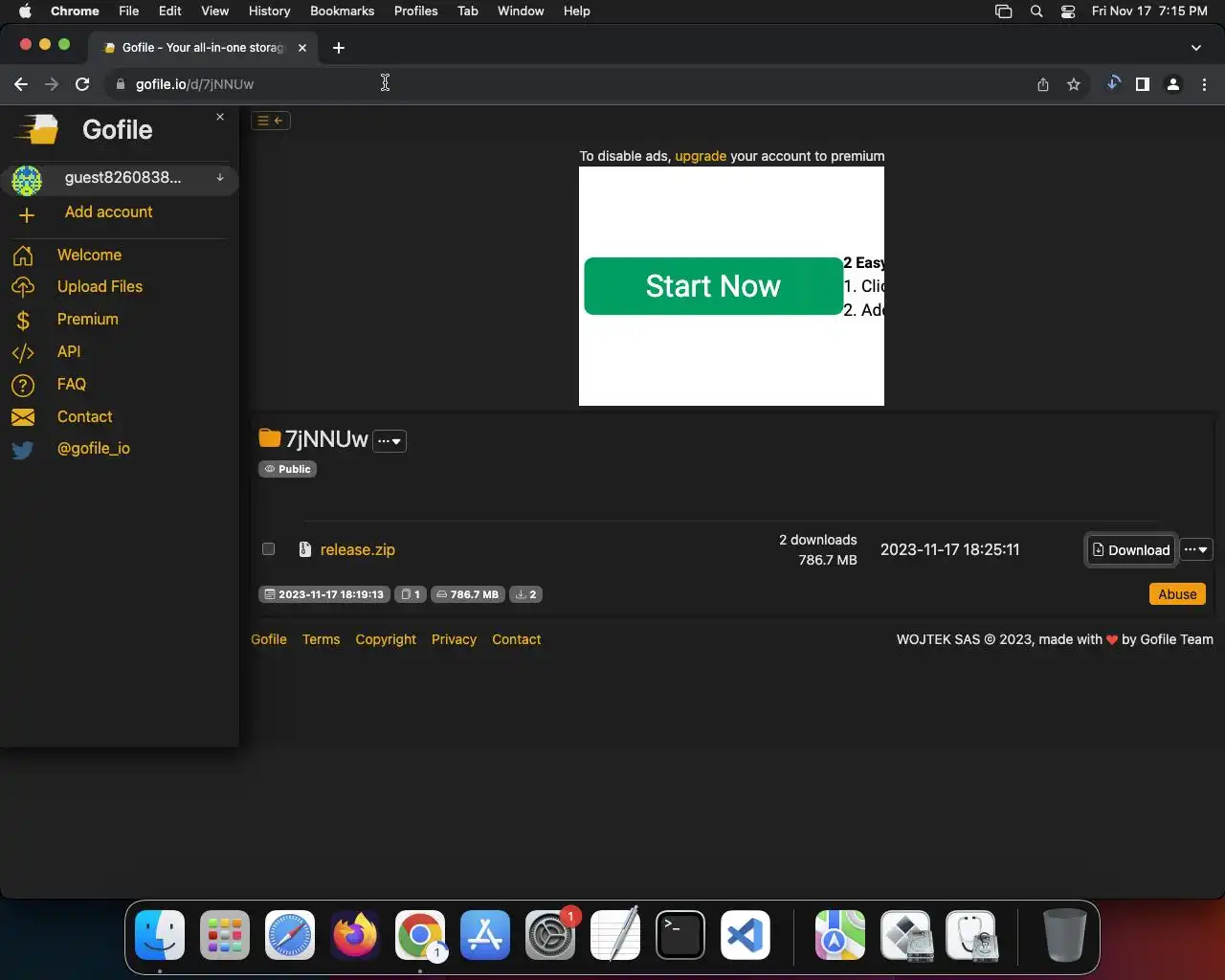The image size is (1225, 980).
Task: Click the guest account avatar icon
Action: [27, 180]
